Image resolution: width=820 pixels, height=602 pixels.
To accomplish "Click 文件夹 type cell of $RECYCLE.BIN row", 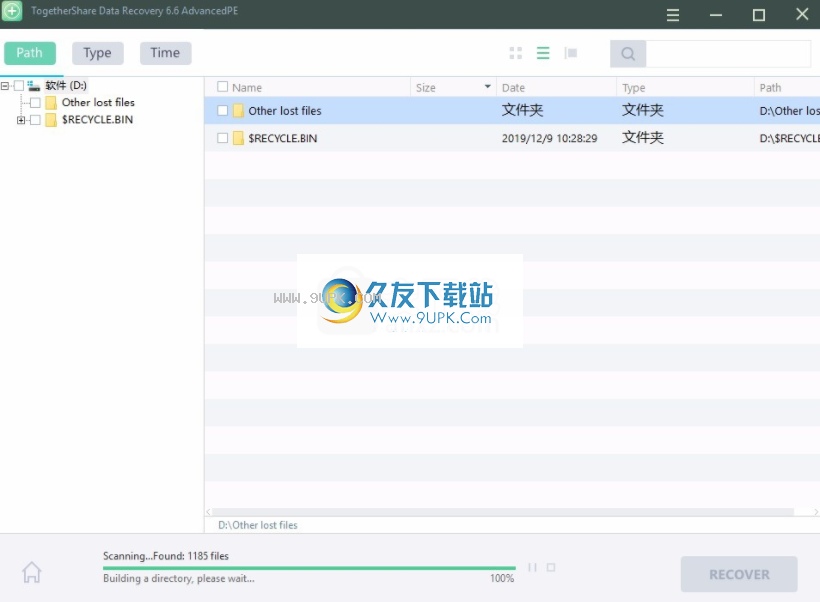I will click(643, 138).
